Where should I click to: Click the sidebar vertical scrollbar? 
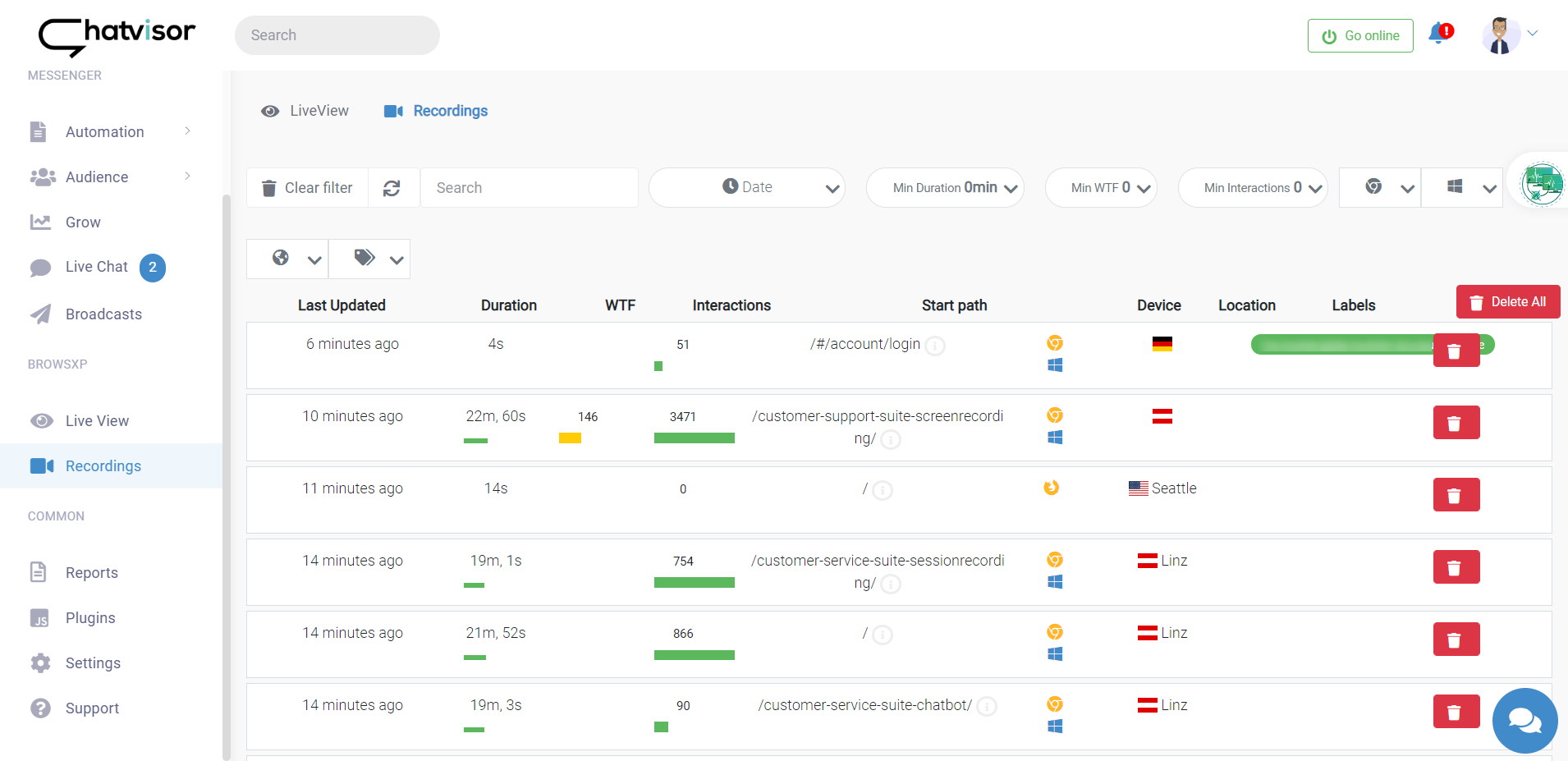(x=227, y=476)
